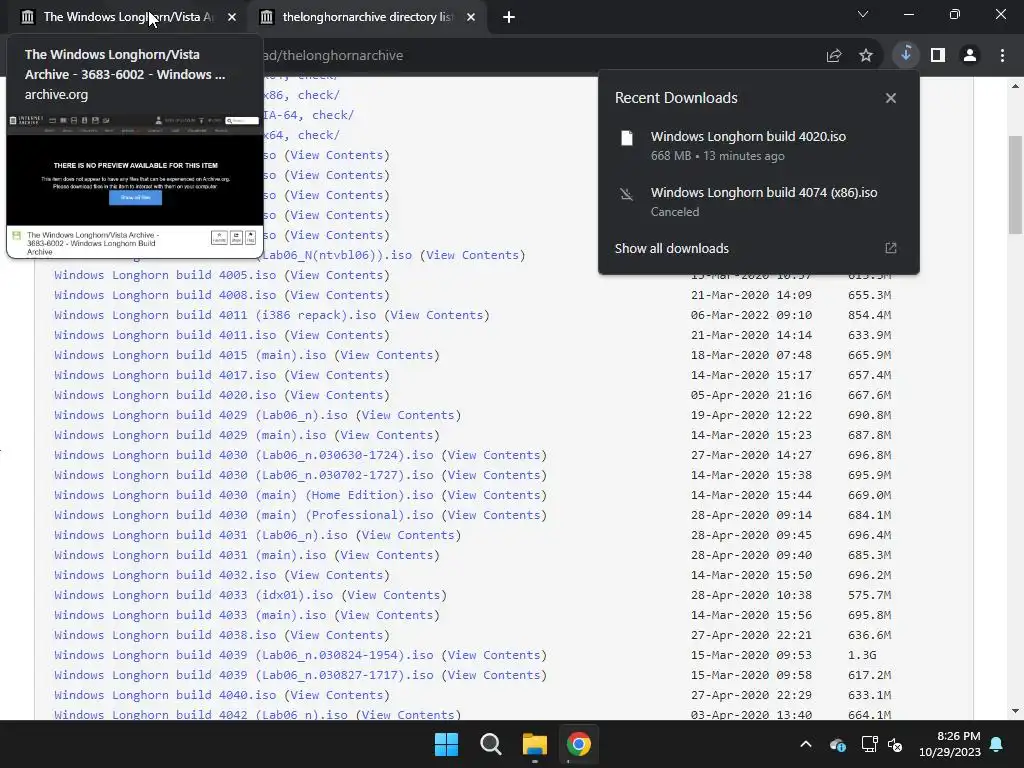The width and height of the screenshot is (1024, 768).
Task: Open Windows Longhorn build 4005.iso link
Action: click(165, 275)
